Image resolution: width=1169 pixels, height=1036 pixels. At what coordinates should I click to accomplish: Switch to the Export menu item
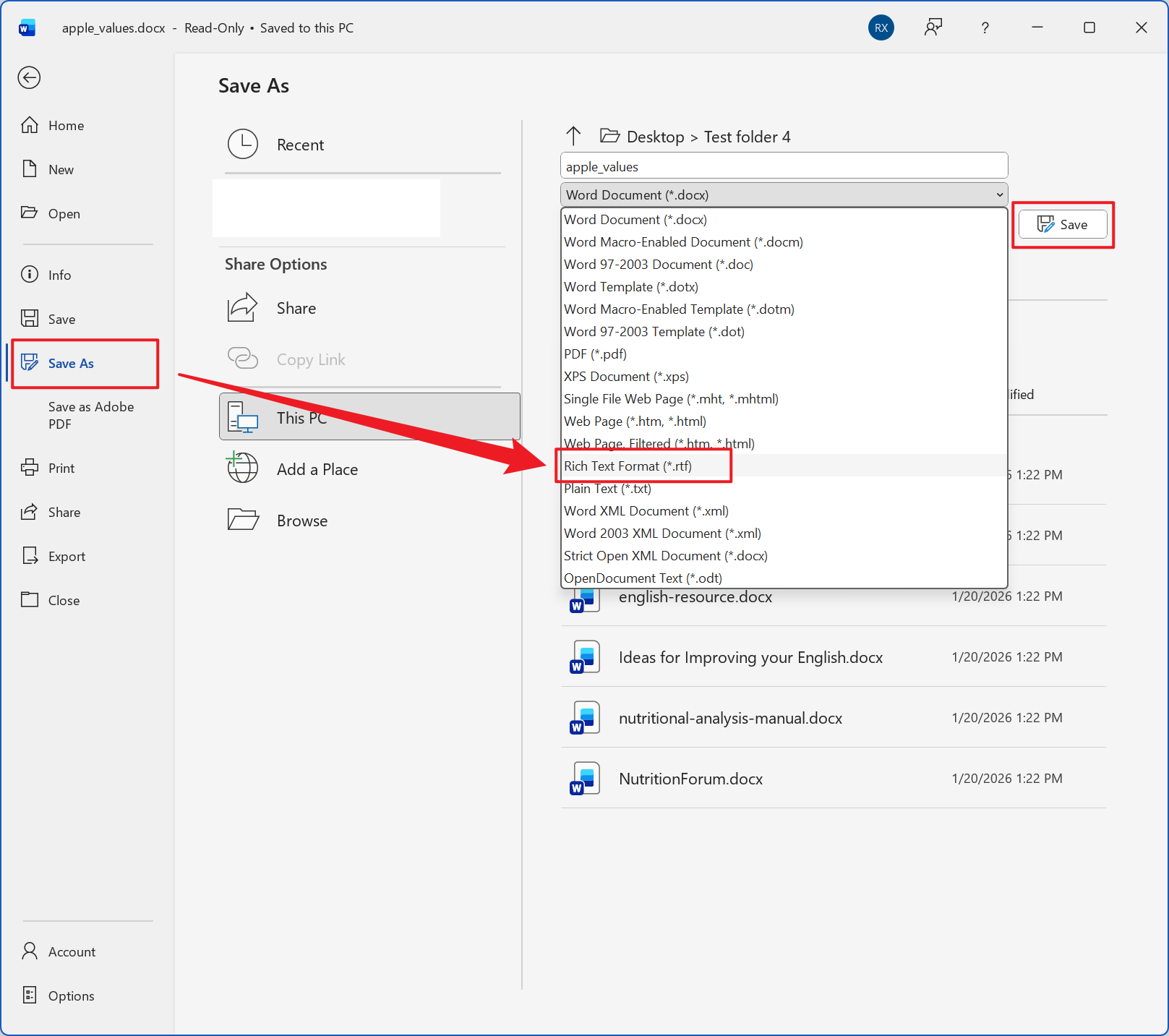click(67, 557)
